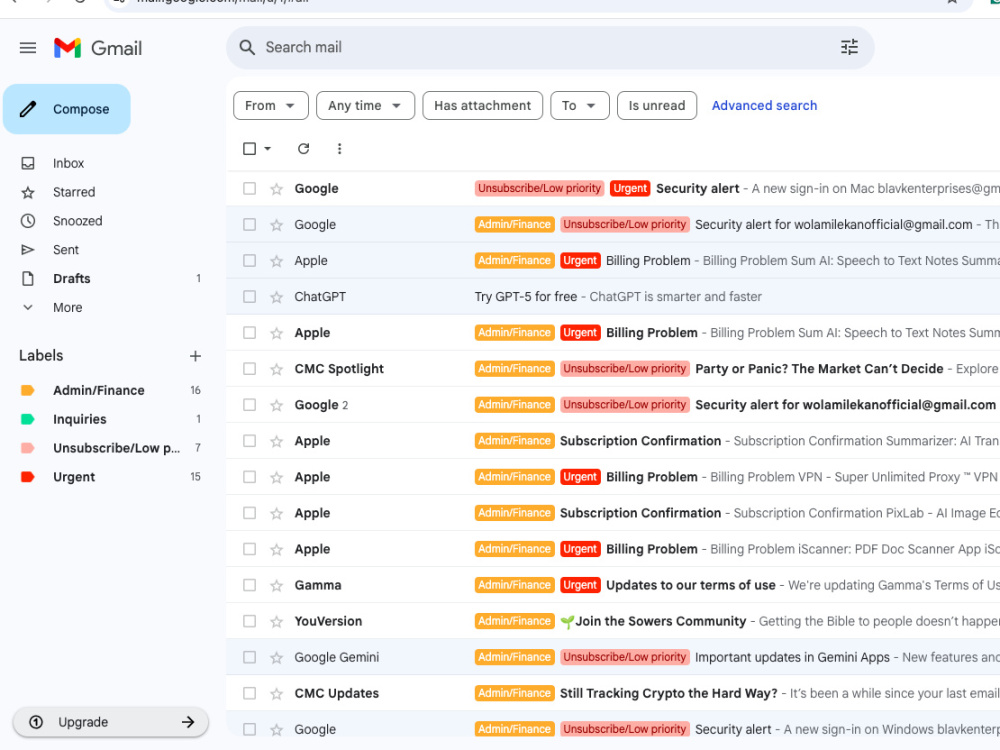Screen dimensions: 1000x750
Task: Open the main menu hamburger icon
Action: click(27, 48)
